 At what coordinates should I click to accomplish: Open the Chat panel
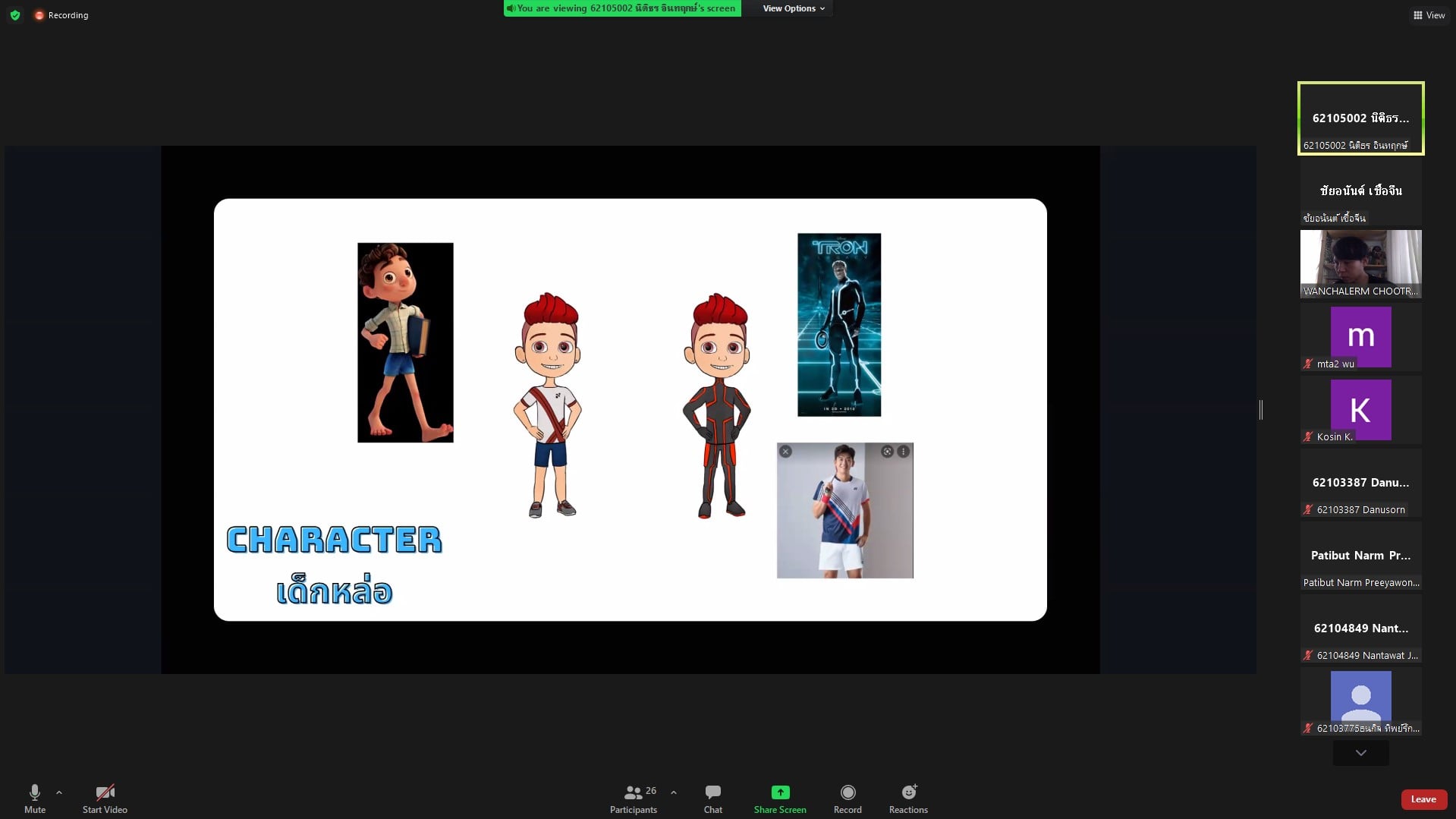(x=712, y=799)
